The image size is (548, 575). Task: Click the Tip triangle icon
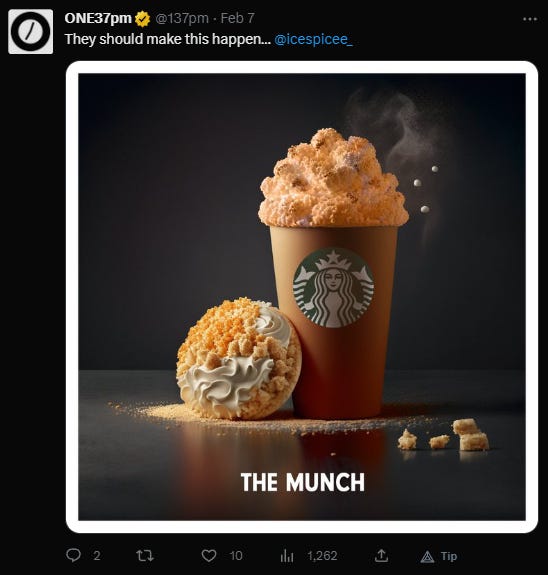tap(427, 557)
